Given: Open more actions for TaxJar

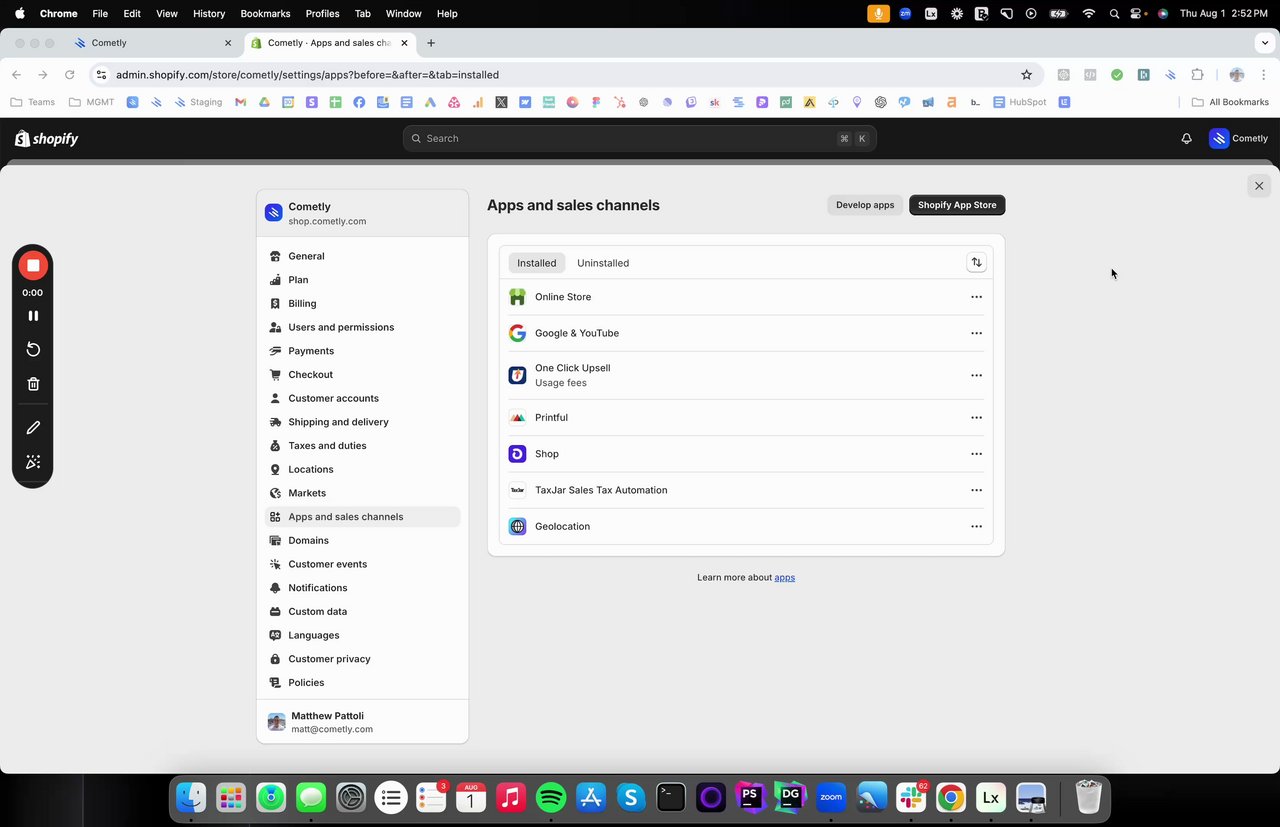Looking at the screenshot, I should 977,490.
